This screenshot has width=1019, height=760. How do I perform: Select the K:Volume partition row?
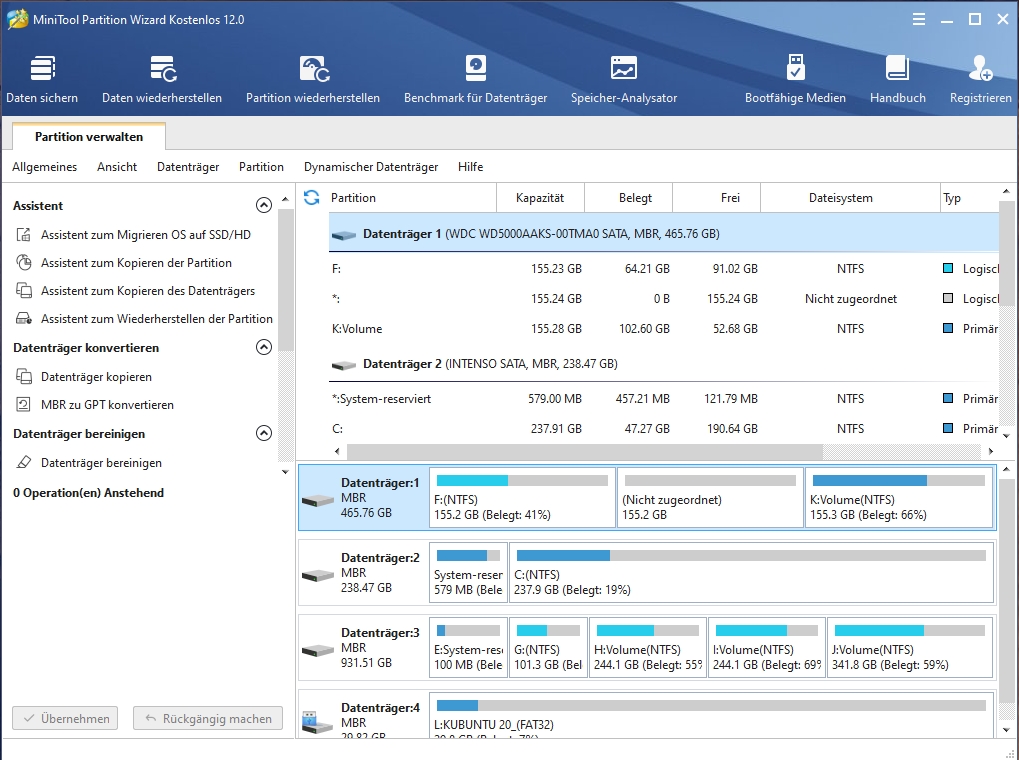664,328
